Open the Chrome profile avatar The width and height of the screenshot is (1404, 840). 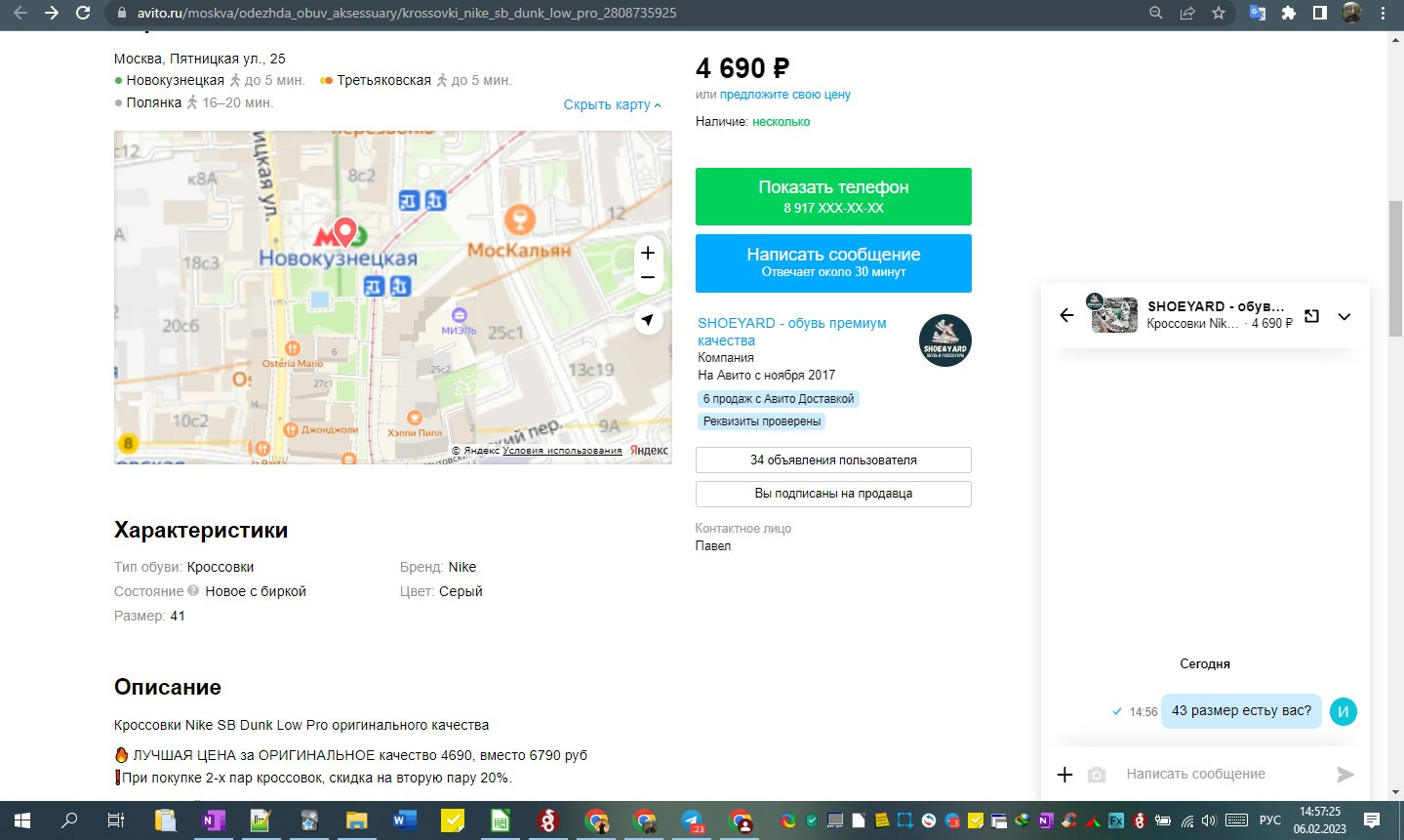1351,13
